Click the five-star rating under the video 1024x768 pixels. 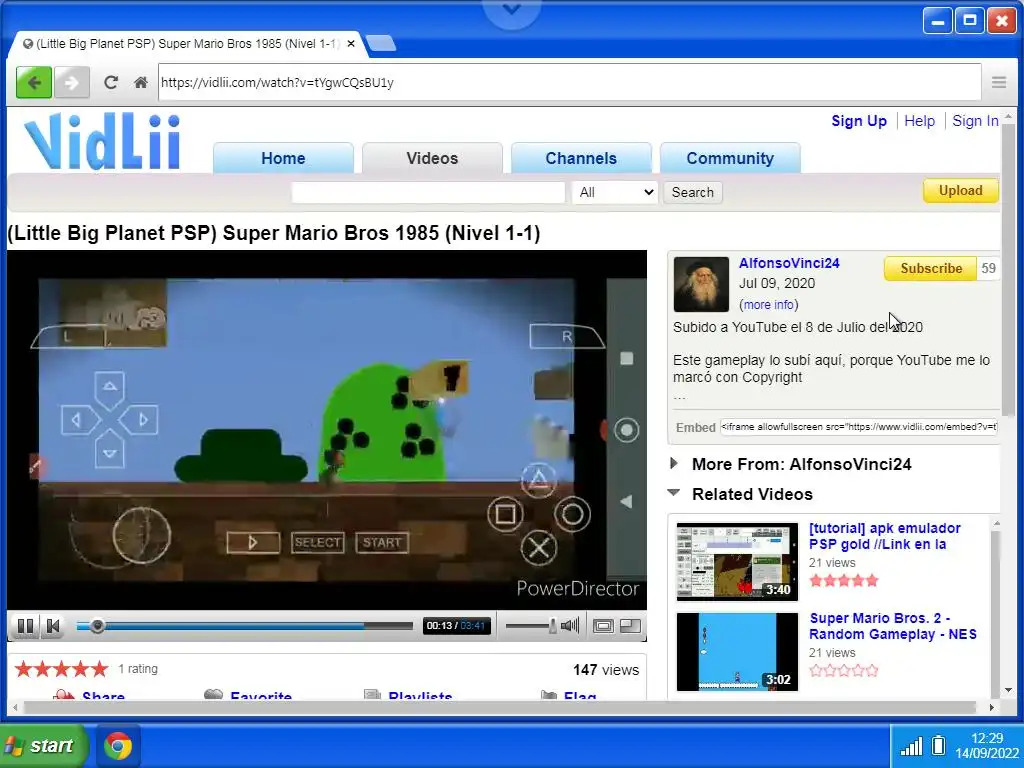pos(61,669)
